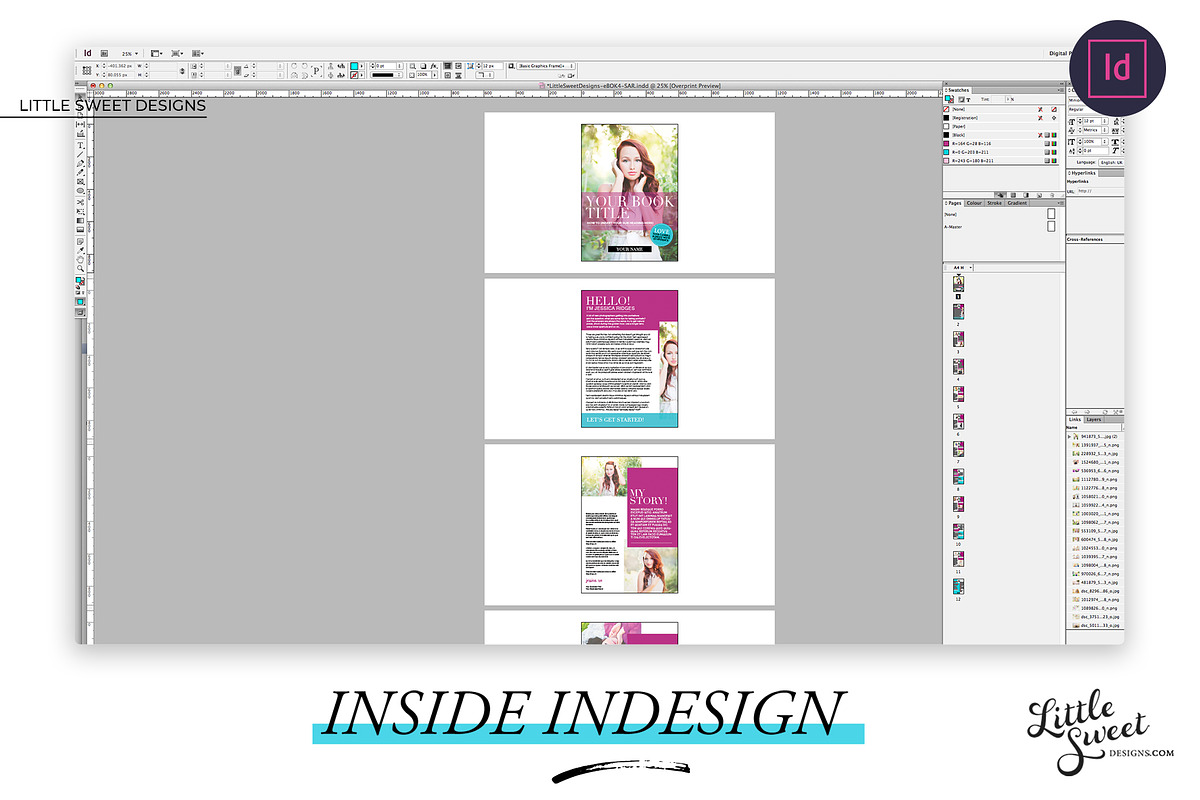Pick the Zoom magnifier tool
This screenshot has width=1200, height=800.
[x=81, y=269]
